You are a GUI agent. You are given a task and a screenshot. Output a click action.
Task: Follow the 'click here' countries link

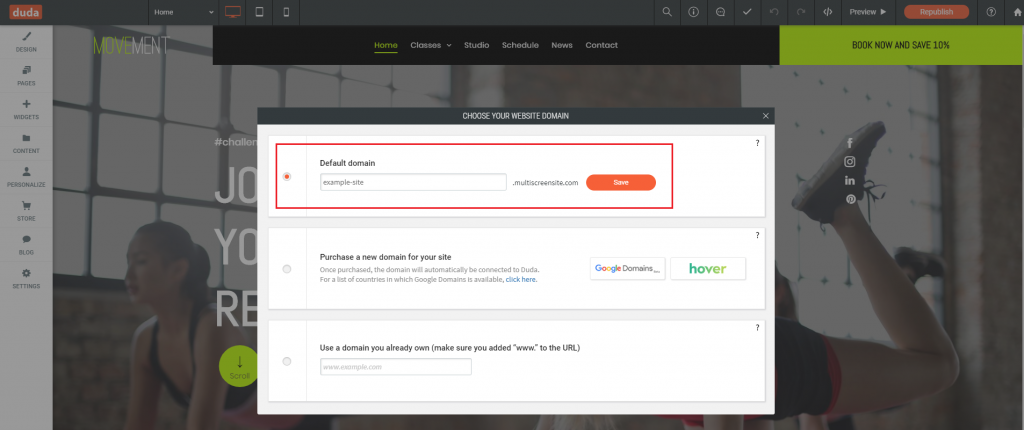pos(521,279)
